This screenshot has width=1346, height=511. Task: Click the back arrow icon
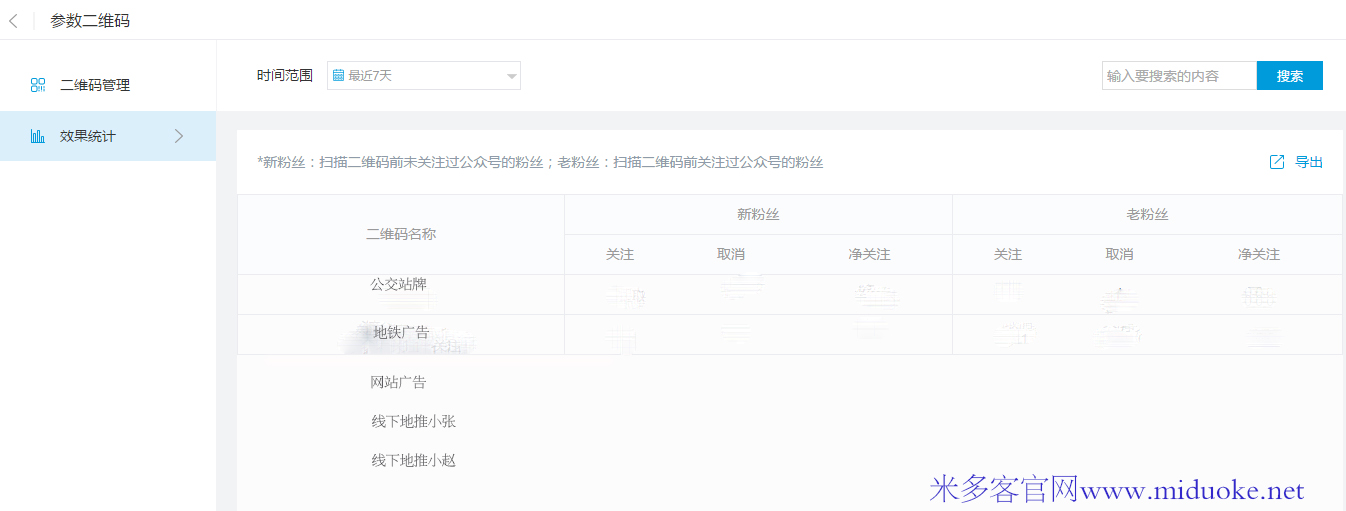pos(13,20)
